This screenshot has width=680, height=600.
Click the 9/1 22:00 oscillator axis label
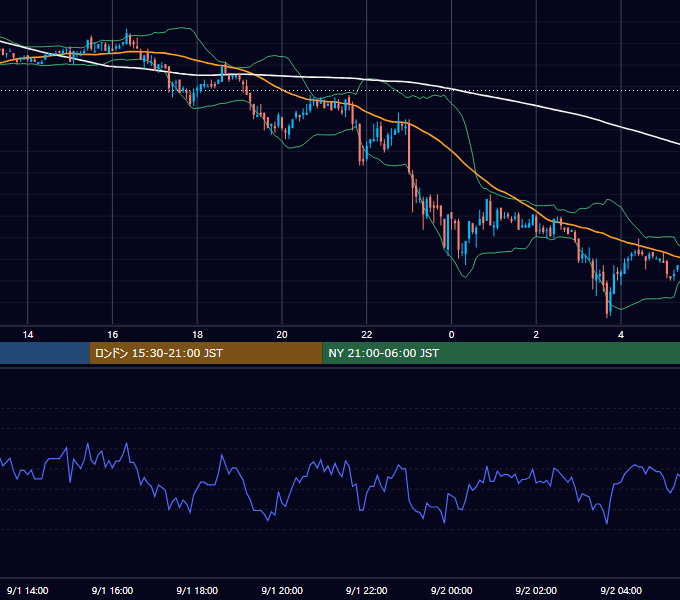click(x=367, y=590)
